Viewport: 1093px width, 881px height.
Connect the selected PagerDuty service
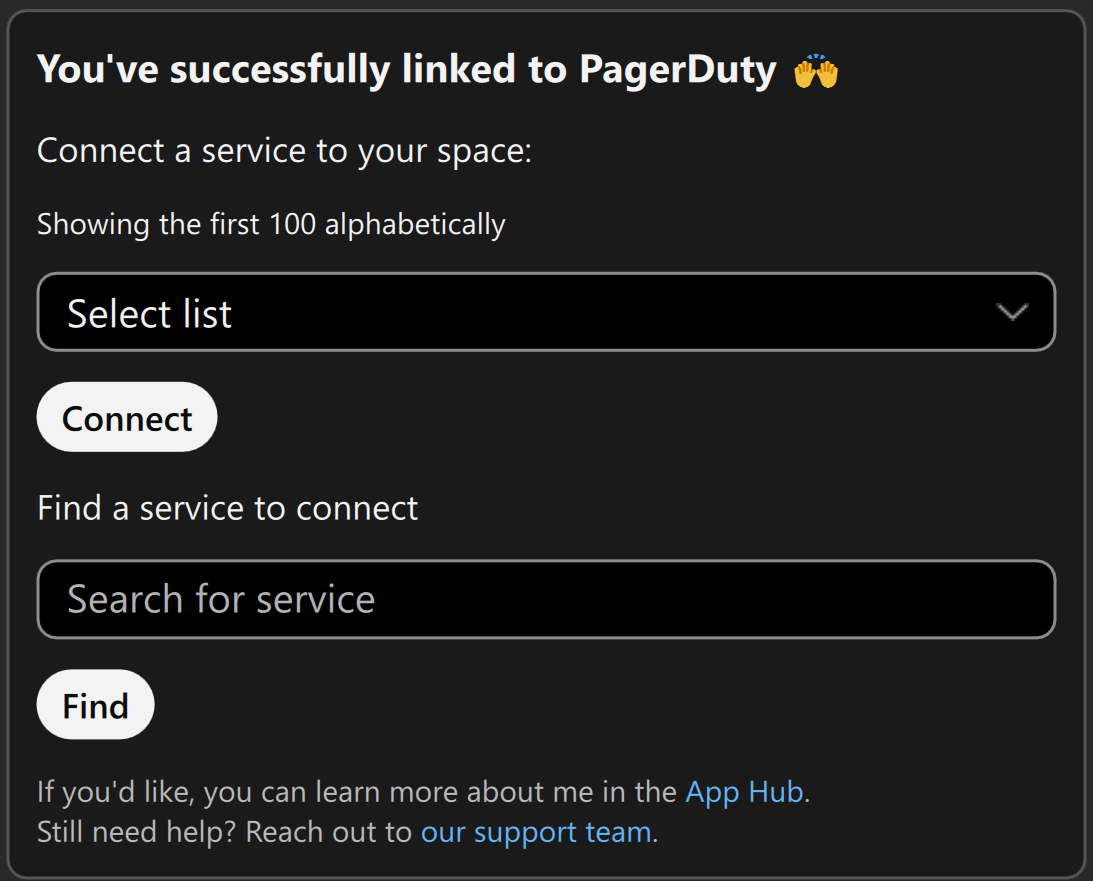(127, 417)
